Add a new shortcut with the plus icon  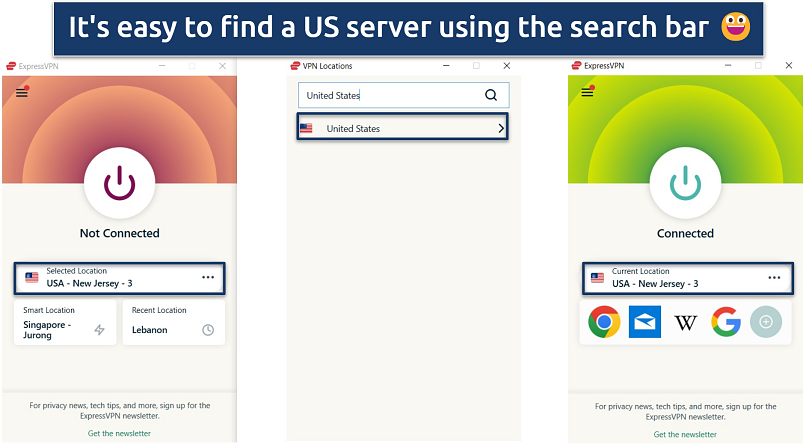click(x=766, y=322)
